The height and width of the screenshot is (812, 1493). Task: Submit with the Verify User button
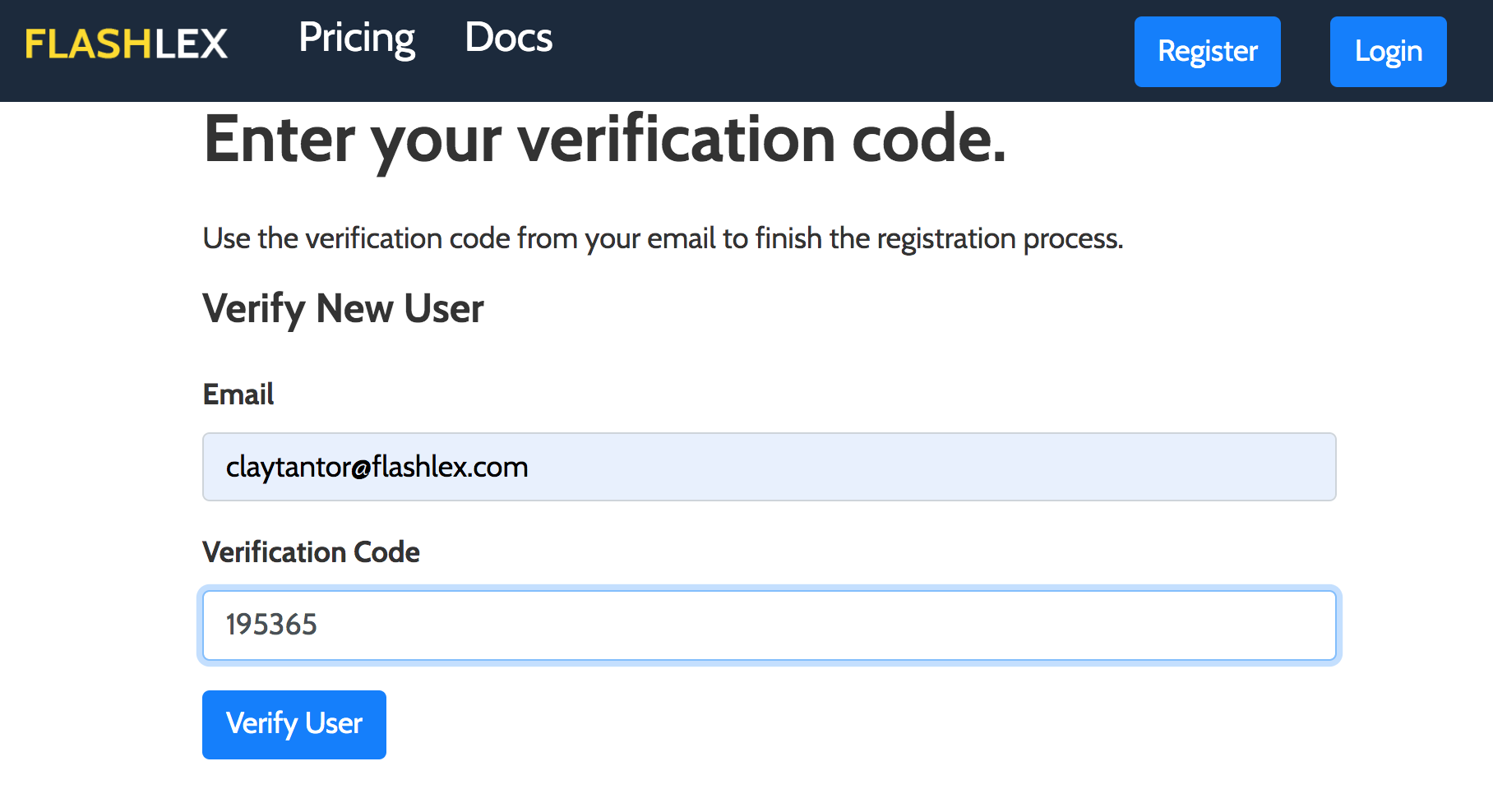coord(294,724)
